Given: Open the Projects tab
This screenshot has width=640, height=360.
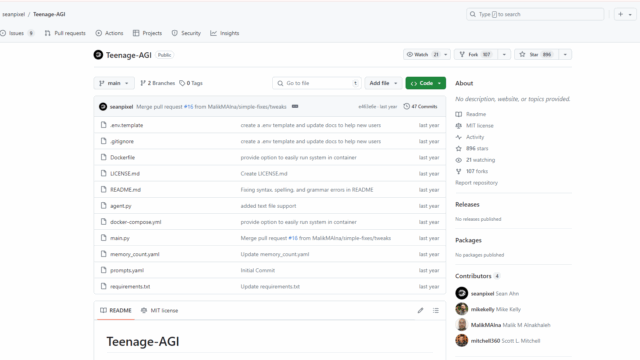Looking at the screenshot, I should click(147, 33).
